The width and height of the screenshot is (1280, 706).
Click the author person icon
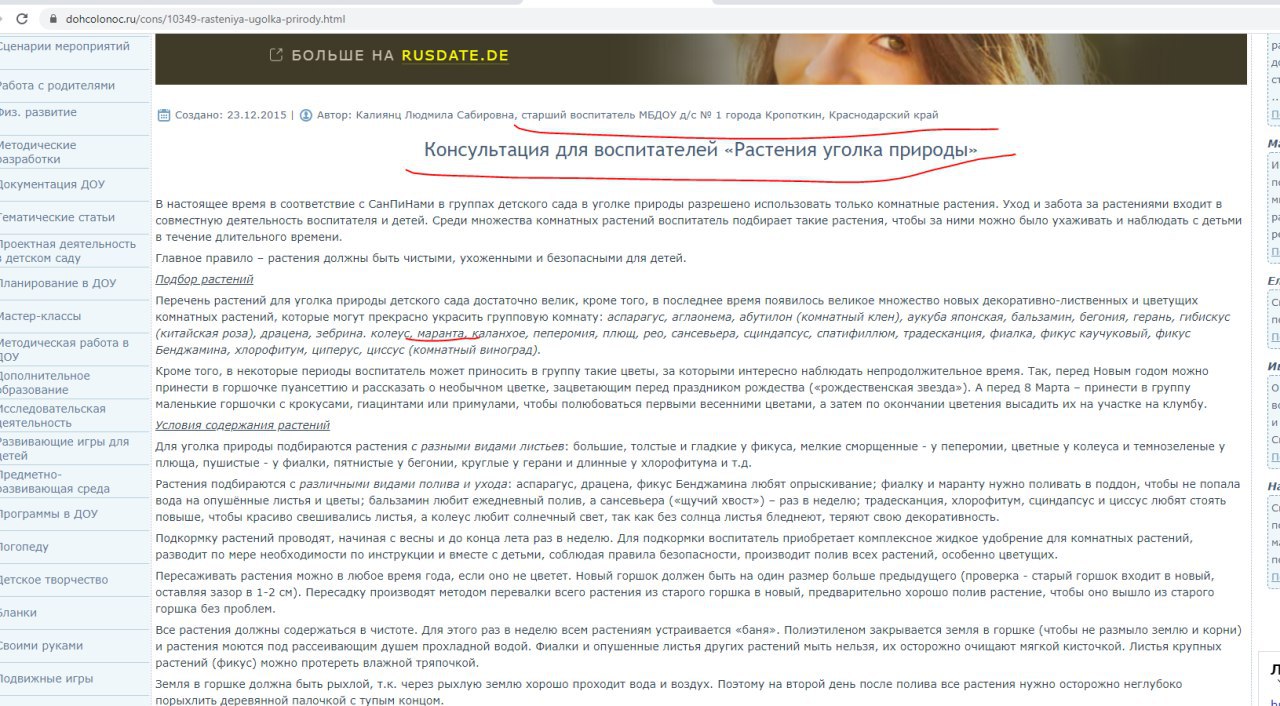tap(306, 115)
